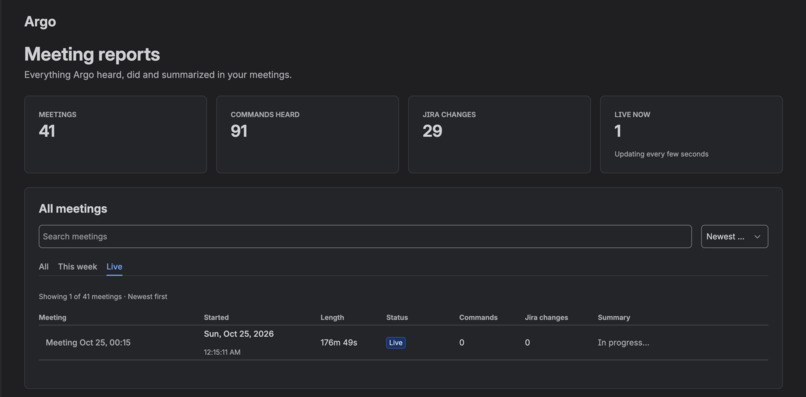Click the Started column header
Screen dimensions: 806x397
point(216,317)
